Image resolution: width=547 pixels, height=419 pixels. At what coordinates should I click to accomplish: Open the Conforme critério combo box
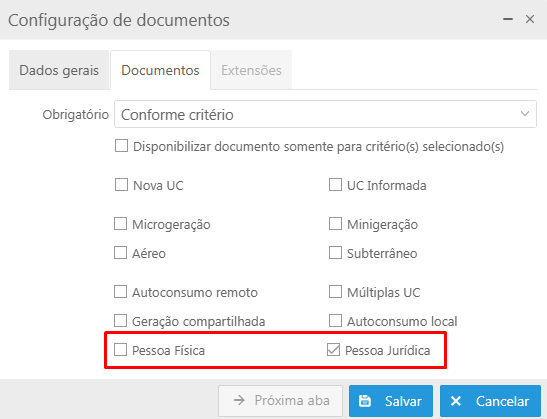(x=325, y=114)
